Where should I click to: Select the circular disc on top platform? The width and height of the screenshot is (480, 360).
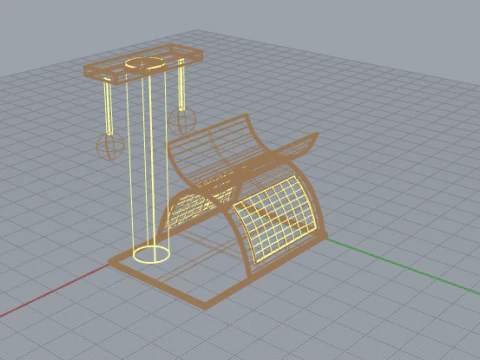[x=145, y=64]
